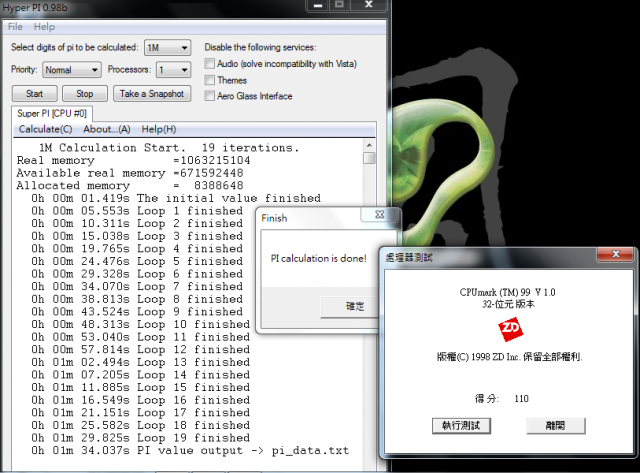Toggle the Aero Glass Interface checkbox

(209, 96)
